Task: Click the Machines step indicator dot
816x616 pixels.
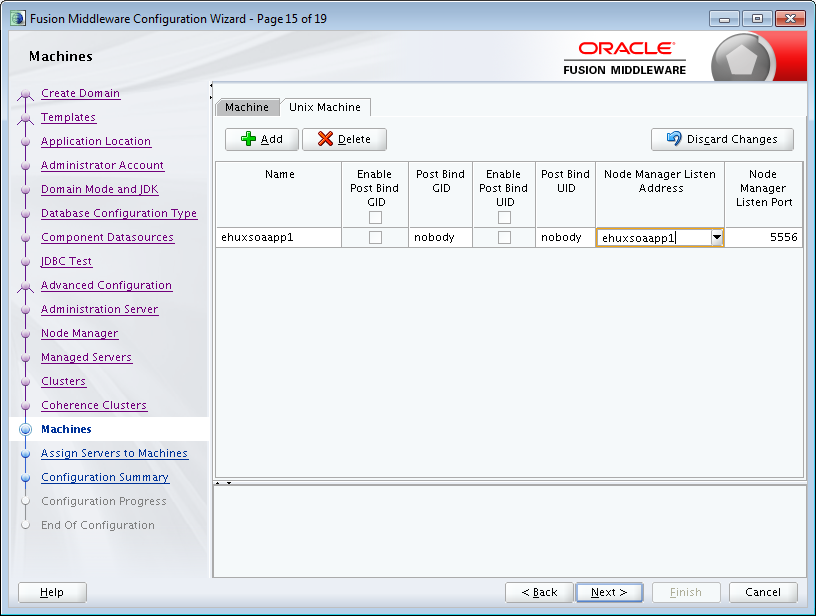Action: [24, 429]
